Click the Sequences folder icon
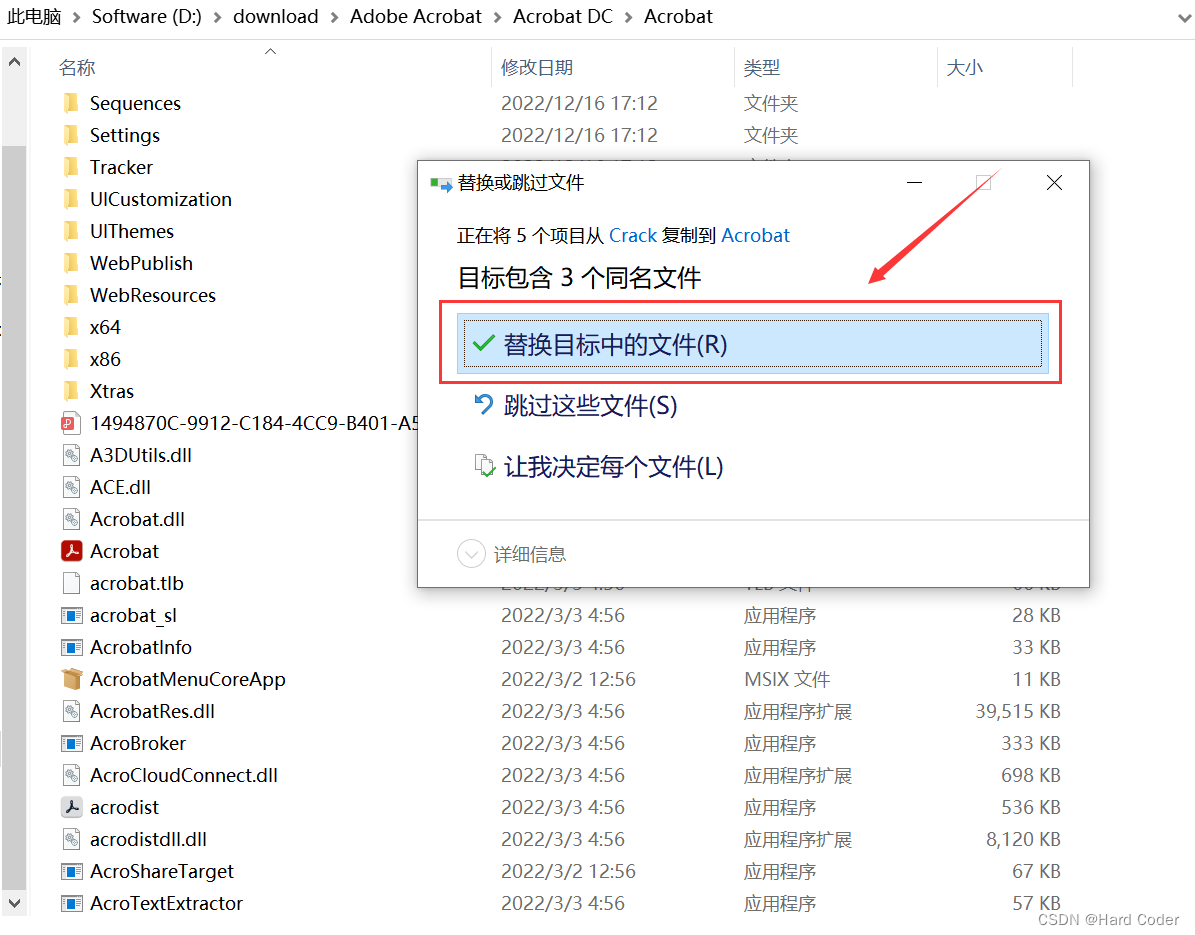This screenshot has height=935, width=1195. 71,103
